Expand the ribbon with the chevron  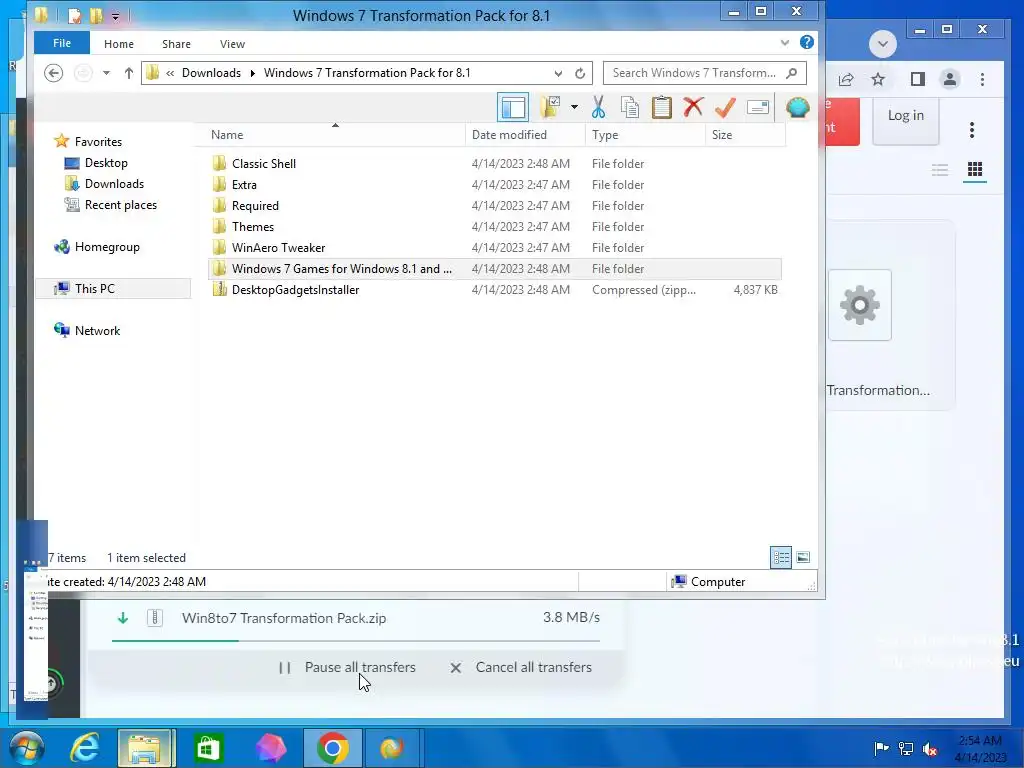[x=784, y=43]
